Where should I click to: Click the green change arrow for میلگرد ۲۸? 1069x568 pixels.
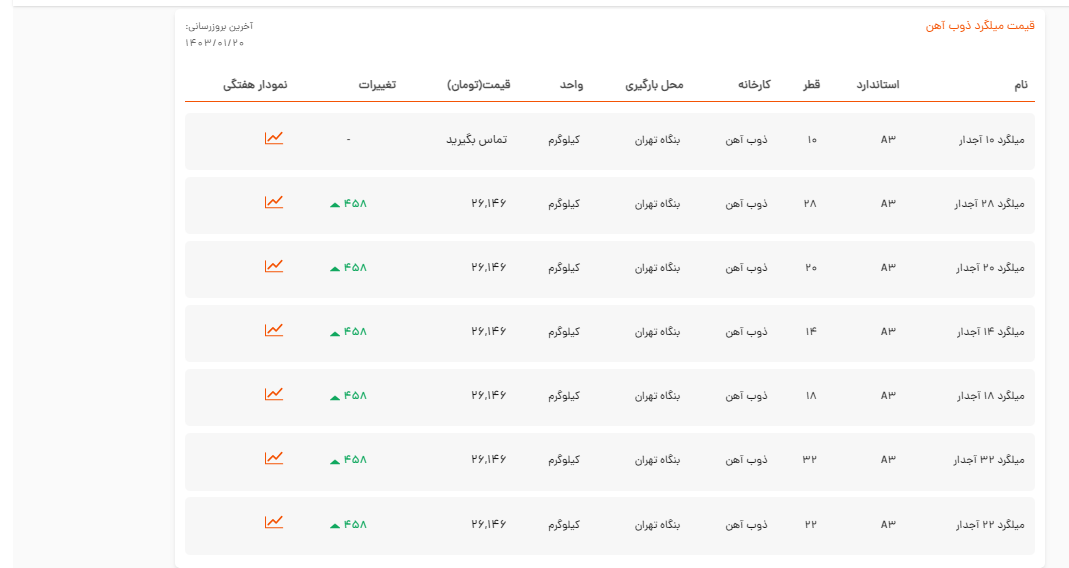tap(335, 205)
